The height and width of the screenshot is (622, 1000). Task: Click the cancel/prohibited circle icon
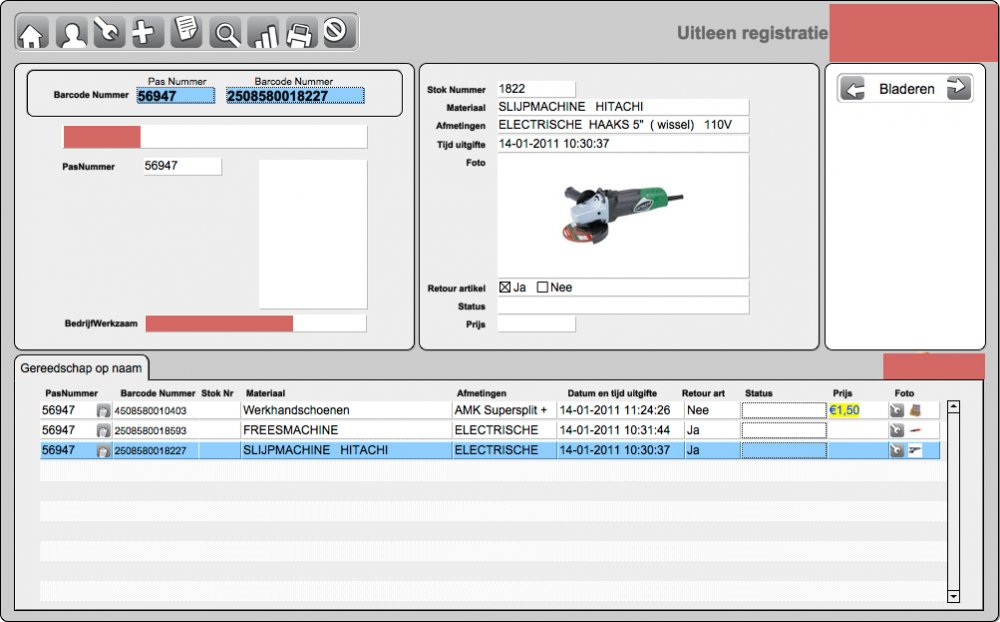(337, 31)
